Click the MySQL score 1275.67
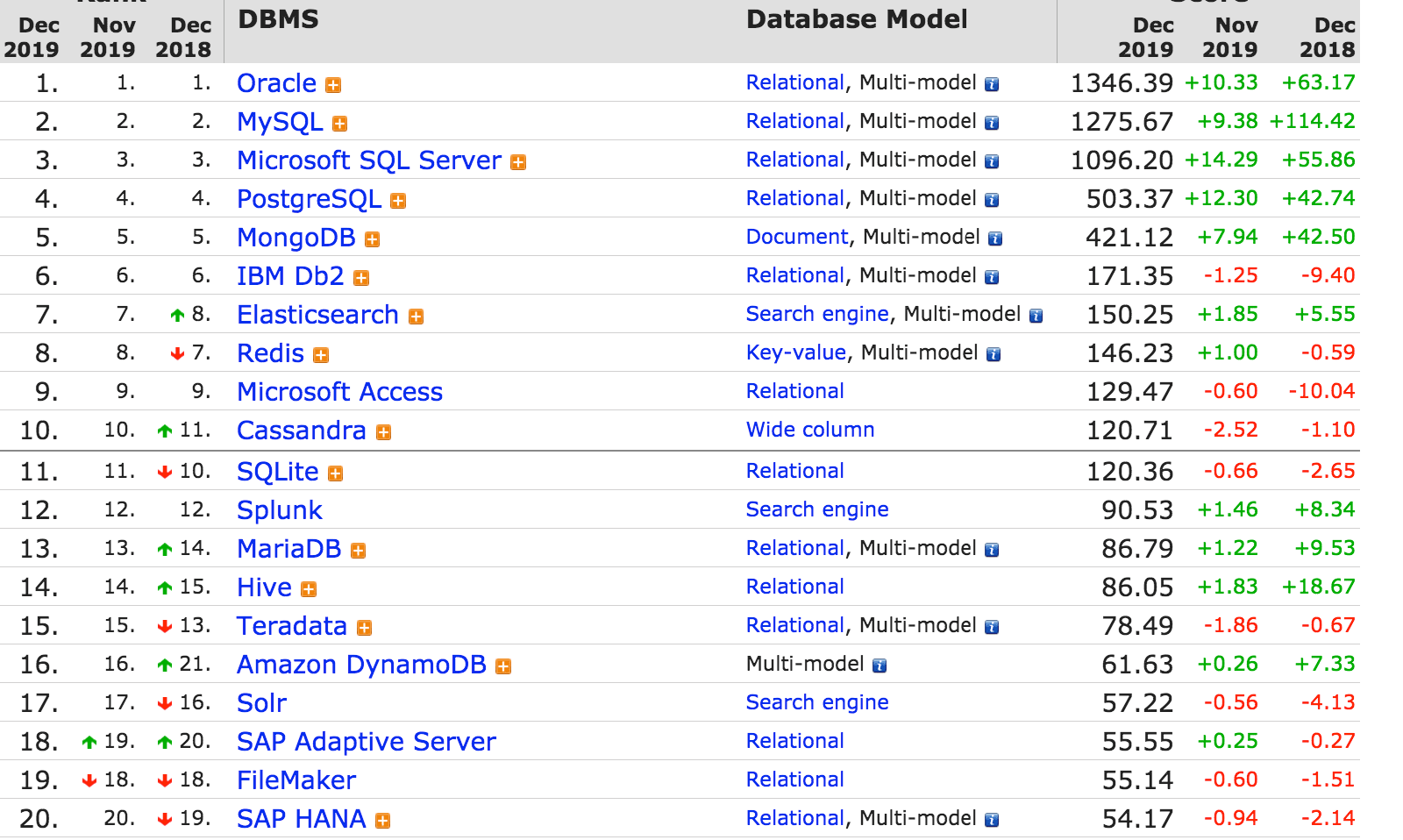The image size is (1403, 840). [1122, 122]
